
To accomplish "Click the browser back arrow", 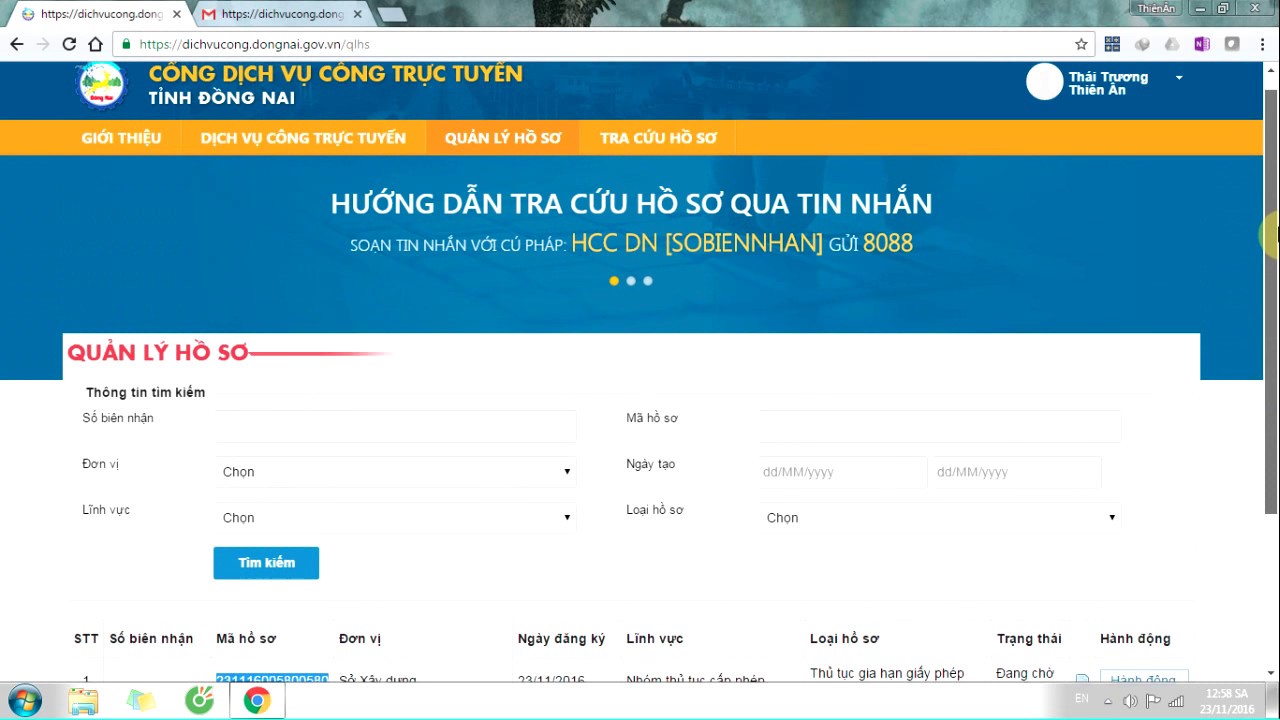I will point(17,44).
